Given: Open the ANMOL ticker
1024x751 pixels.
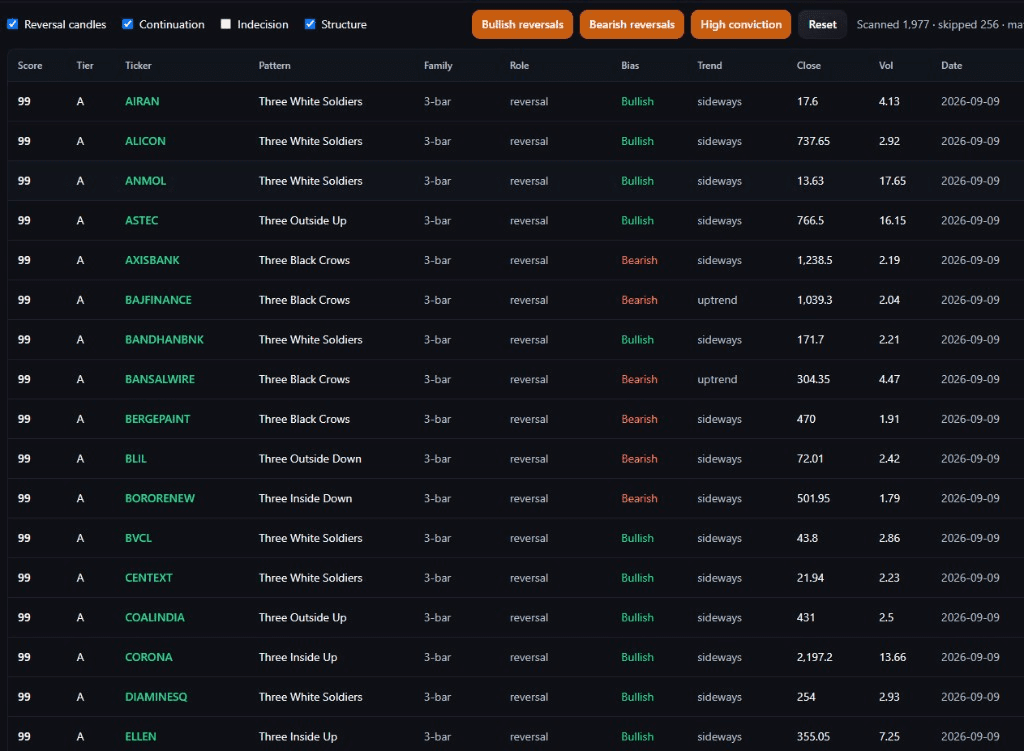Looking at the screenshot, I should point(145,181).
